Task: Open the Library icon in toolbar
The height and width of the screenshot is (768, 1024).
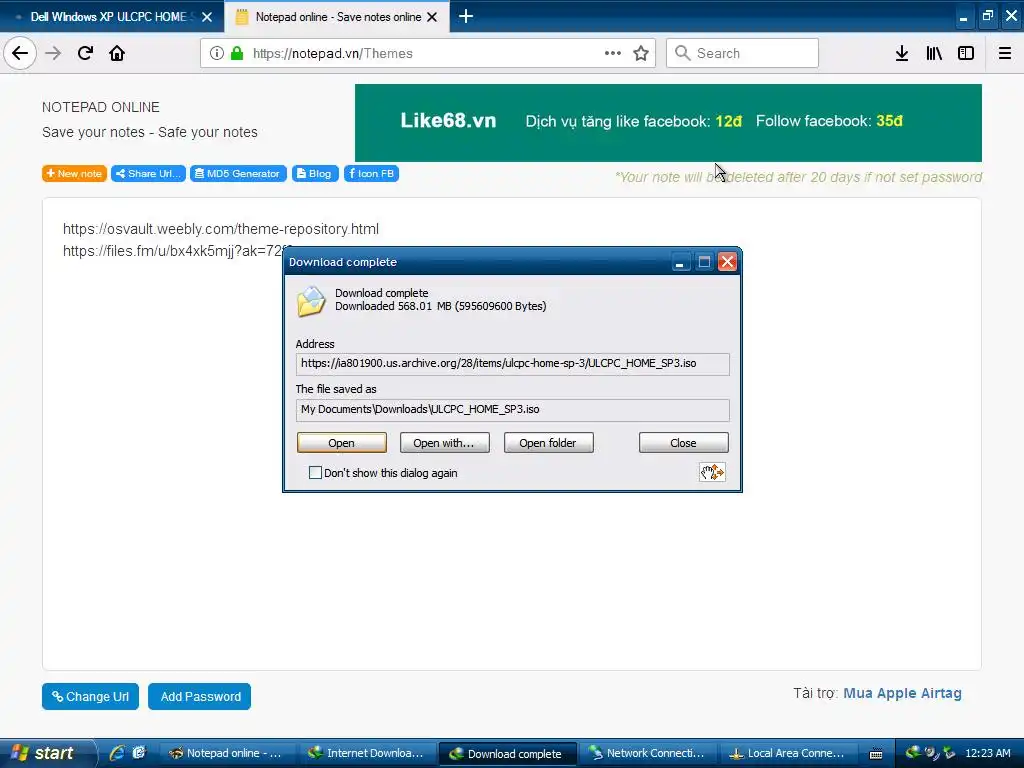Action: (x=934, y=53)
